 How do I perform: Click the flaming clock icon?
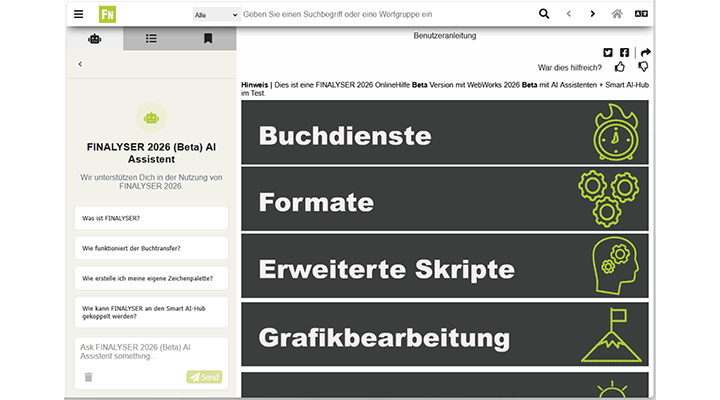616,132
